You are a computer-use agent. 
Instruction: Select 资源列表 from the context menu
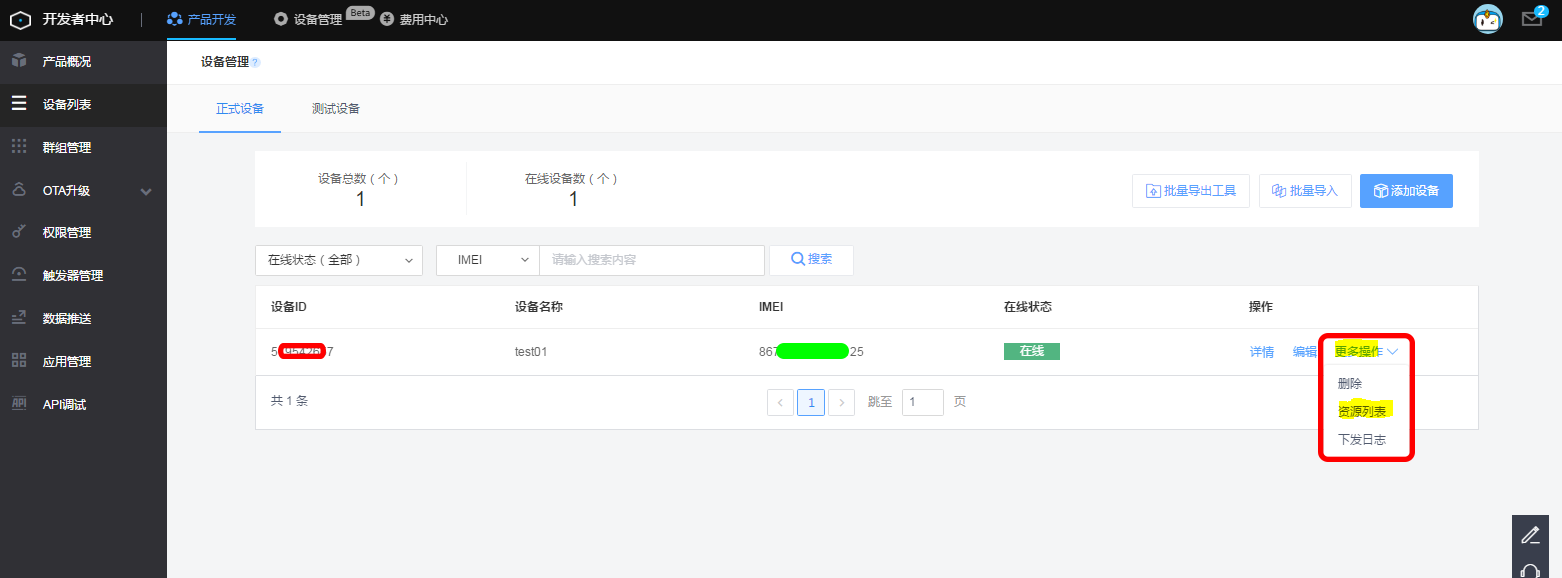coord(1362,411)
